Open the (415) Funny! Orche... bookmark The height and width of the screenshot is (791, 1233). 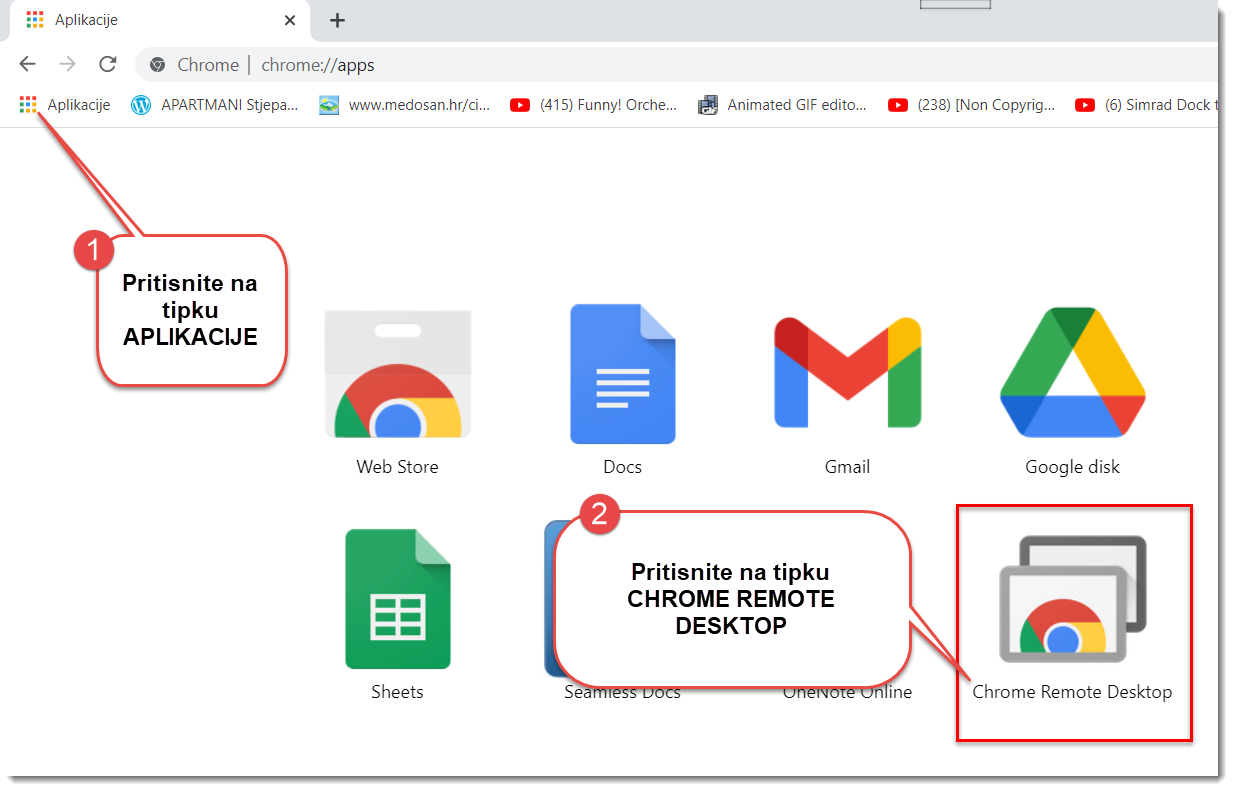(594, 105)
